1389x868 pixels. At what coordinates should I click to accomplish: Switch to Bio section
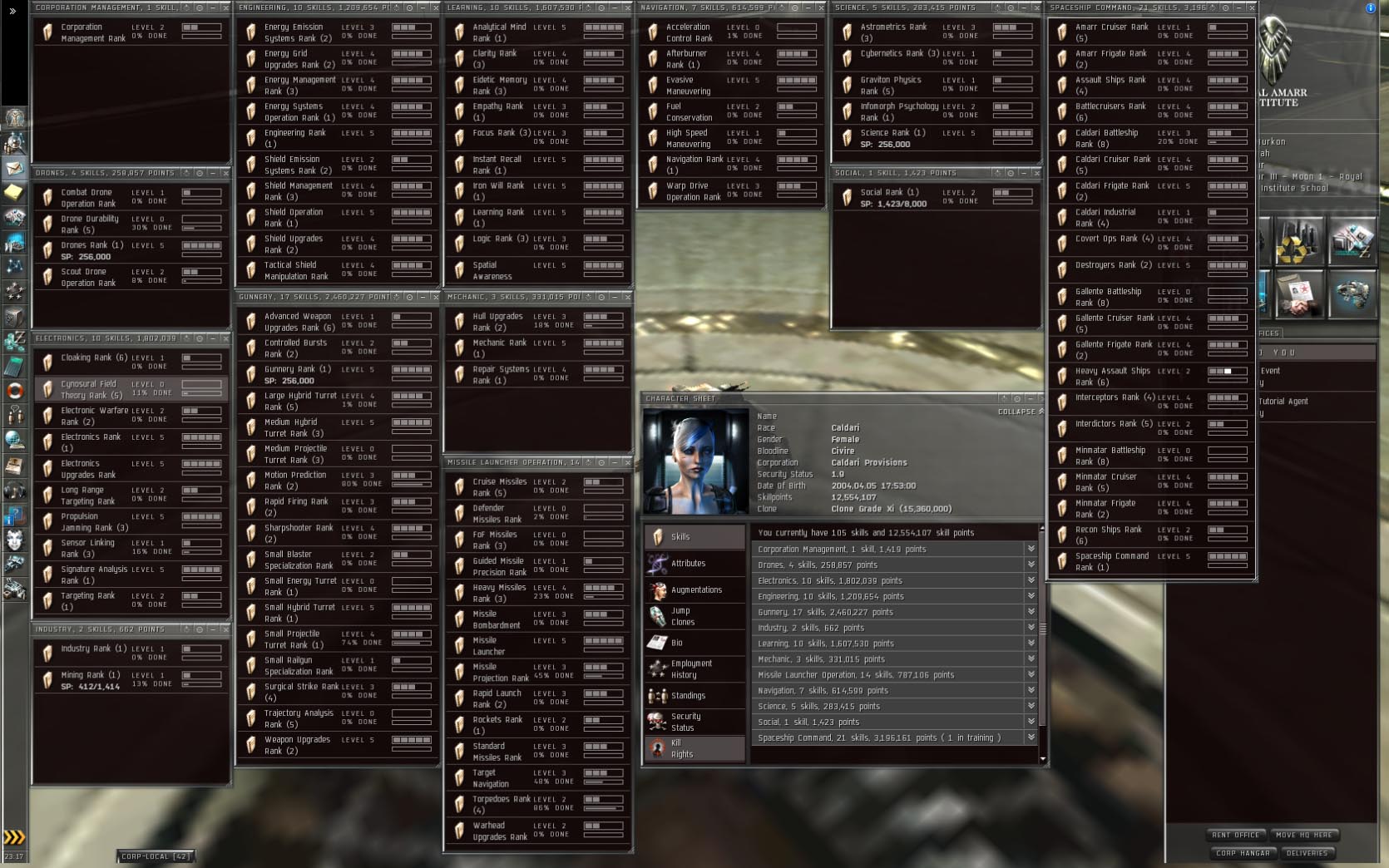click(694, 643)
